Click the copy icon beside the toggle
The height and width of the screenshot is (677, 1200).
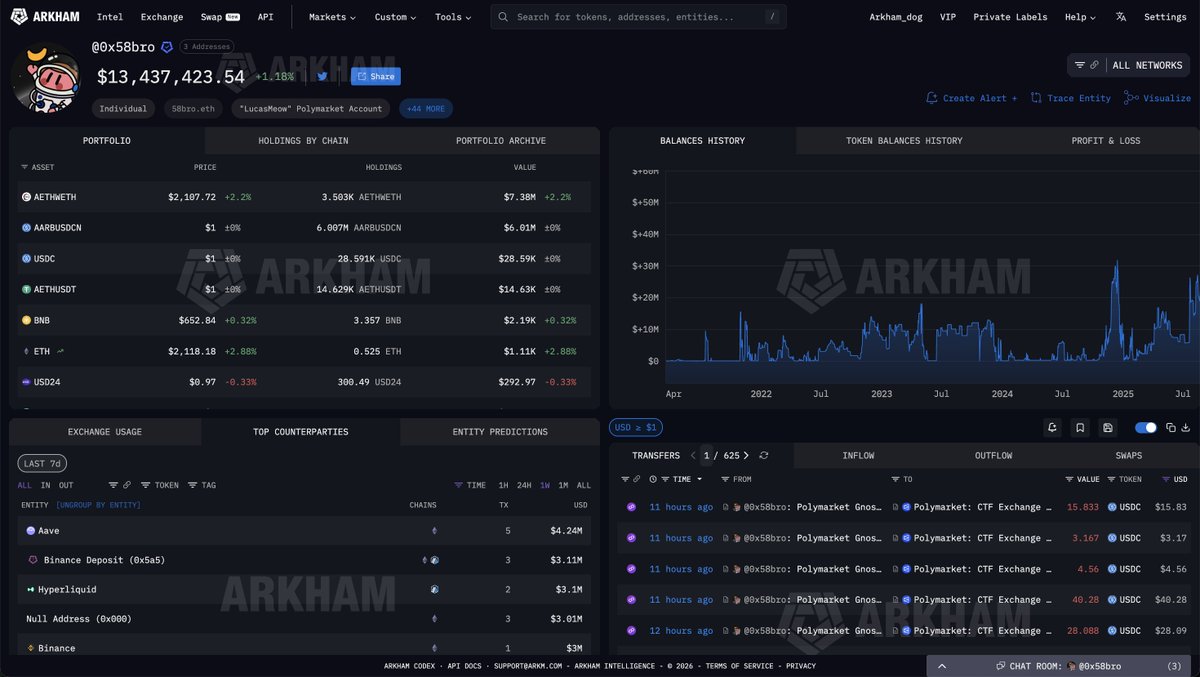[x=1171, y=428]
